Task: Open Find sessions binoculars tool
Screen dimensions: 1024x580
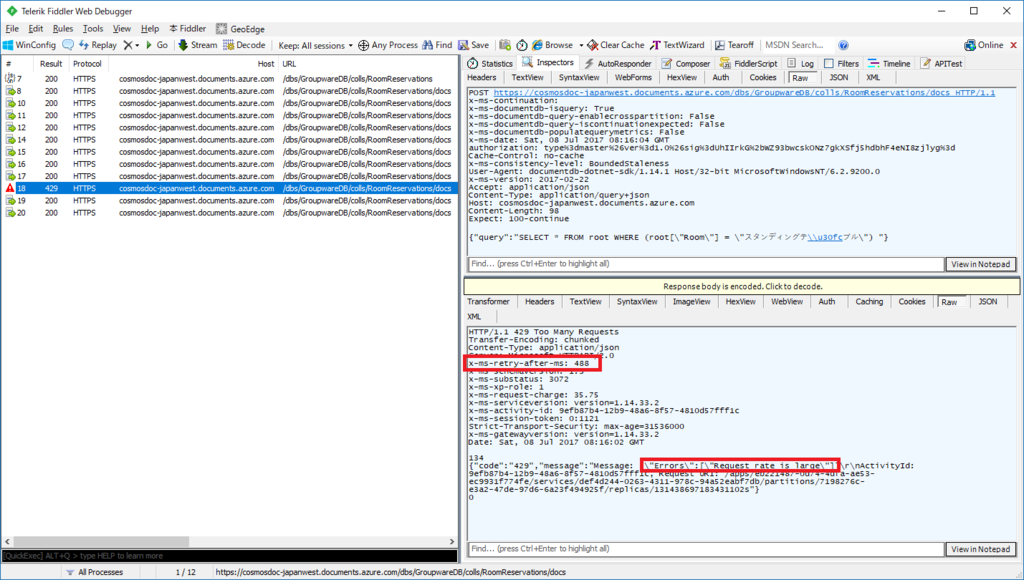Action: point(437,45)
